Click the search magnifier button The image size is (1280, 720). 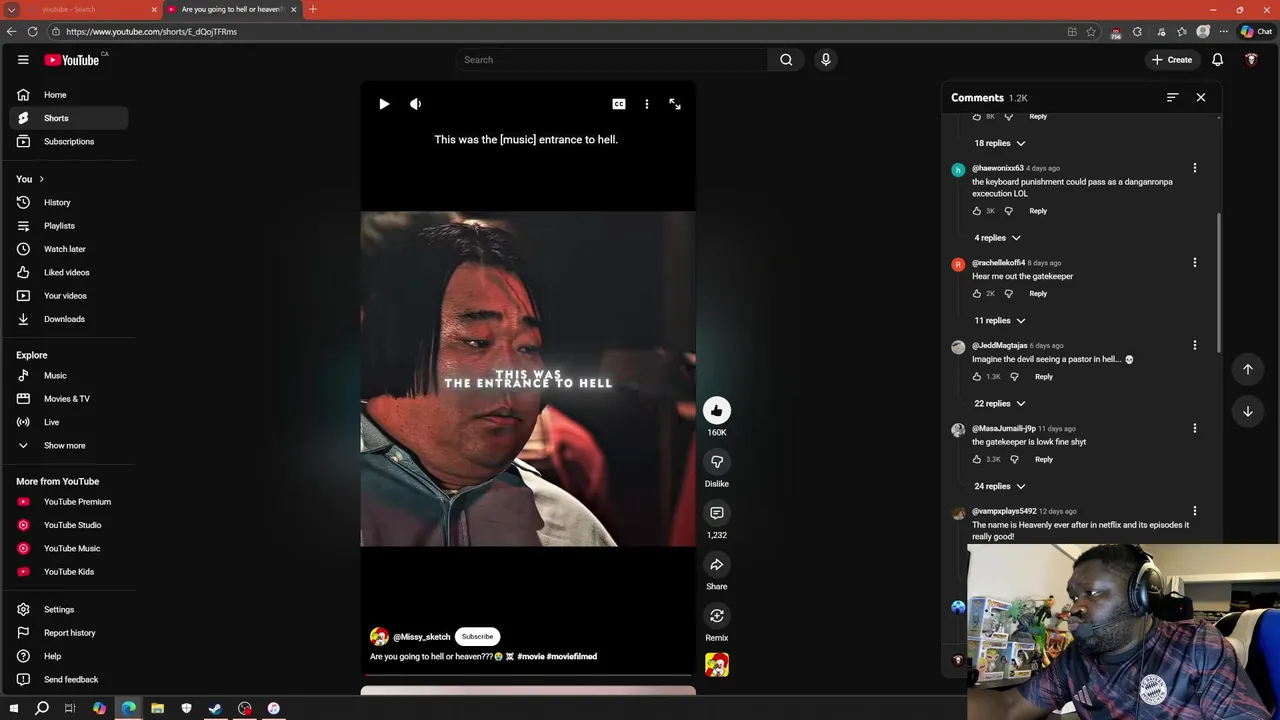[x=786, y=60]
